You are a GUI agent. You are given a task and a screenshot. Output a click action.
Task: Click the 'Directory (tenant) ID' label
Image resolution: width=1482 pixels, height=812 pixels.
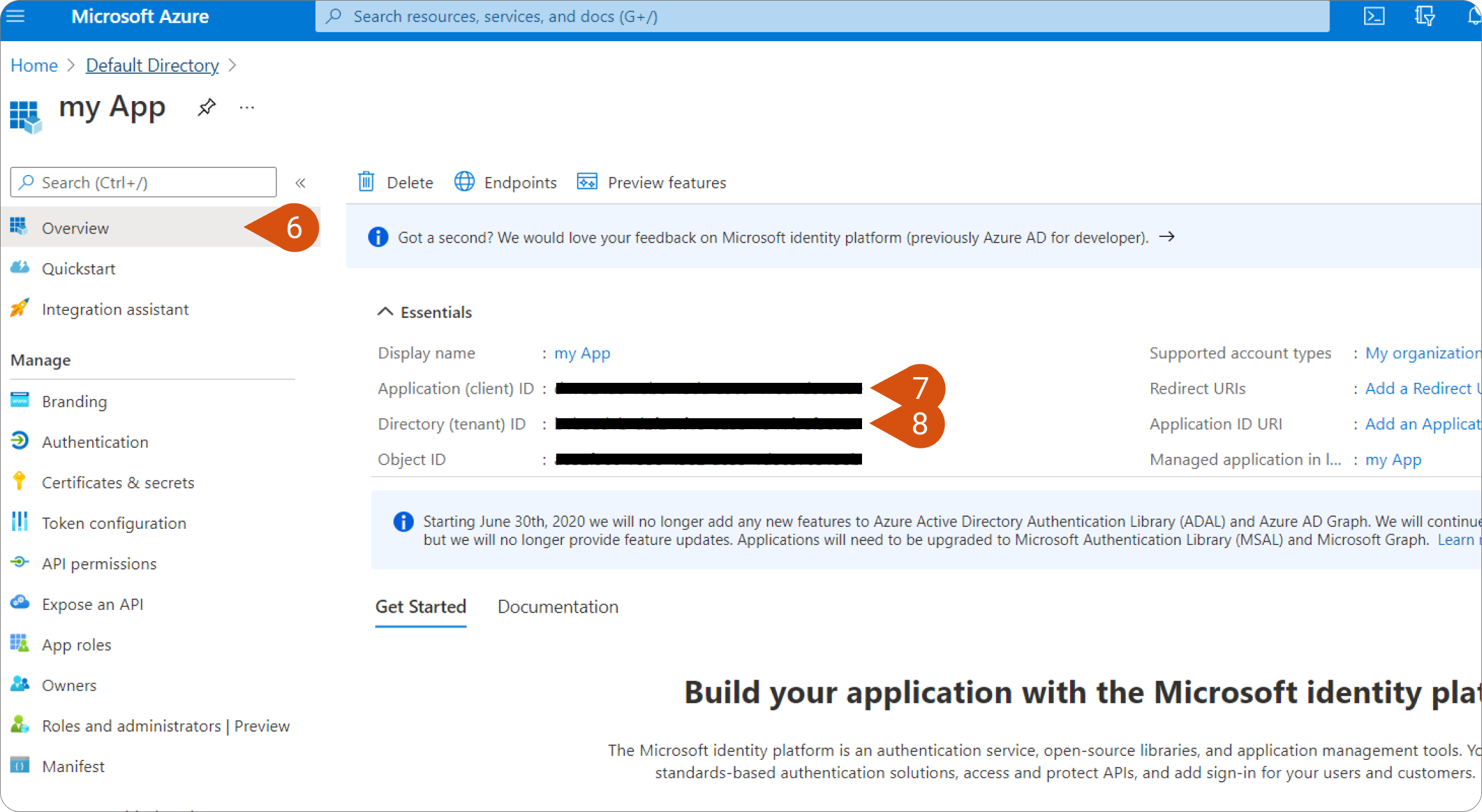coord(451,424)
